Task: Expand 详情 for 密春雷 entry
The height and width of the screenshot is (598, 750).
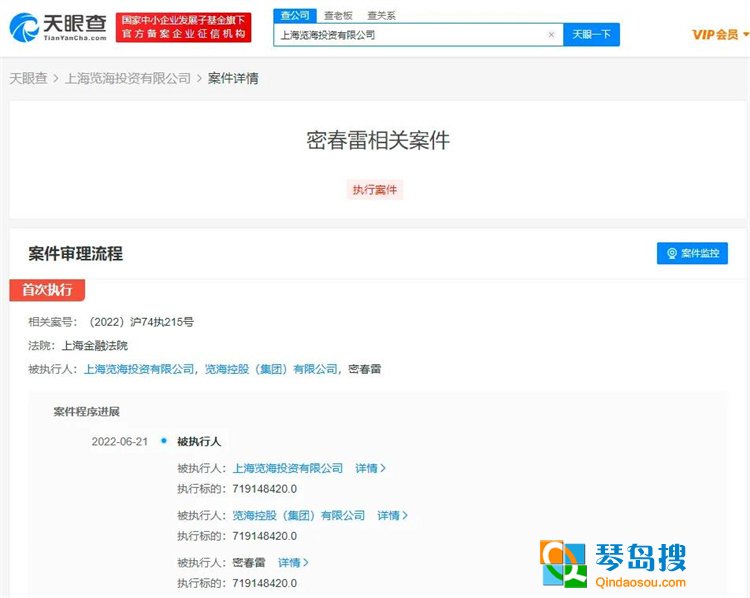Action: coord(293,563)
